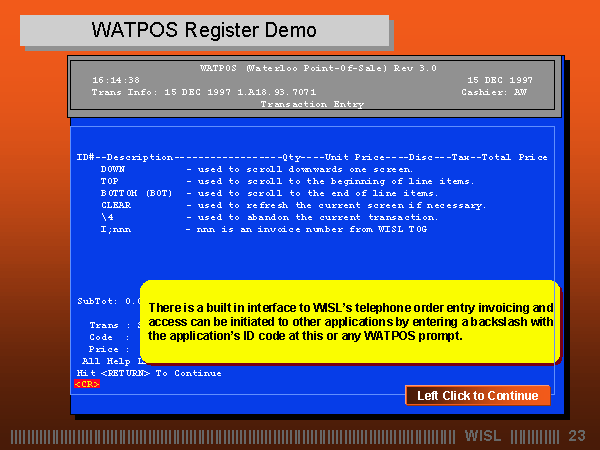Click the WISL logo in footer
The height and width of the screenshot is (450, 600).
coord(486,436)
